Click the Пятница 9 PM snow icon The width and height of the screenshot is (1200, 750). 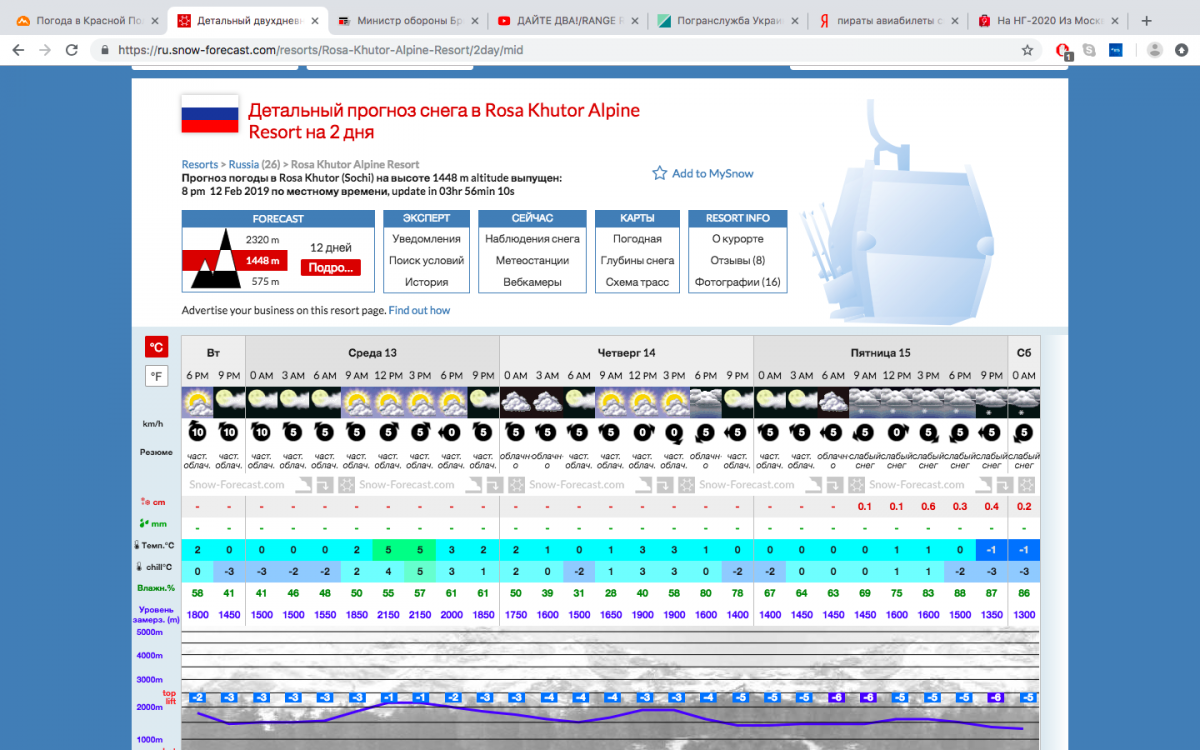(x=992, y=403)
